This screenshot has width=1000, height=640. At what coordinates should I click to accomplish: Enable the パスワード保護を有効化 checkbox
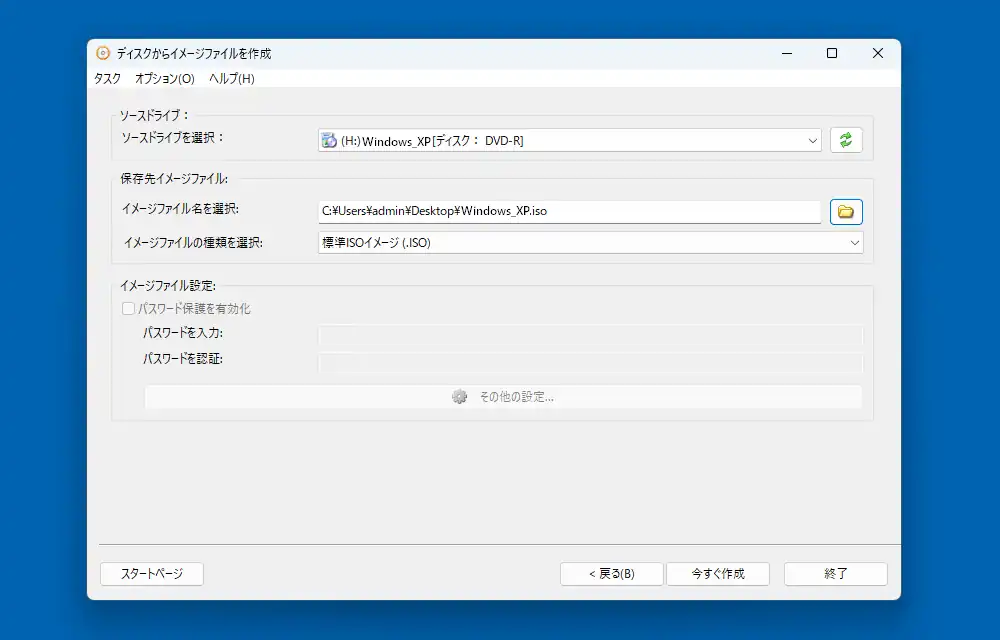[128, 309]
